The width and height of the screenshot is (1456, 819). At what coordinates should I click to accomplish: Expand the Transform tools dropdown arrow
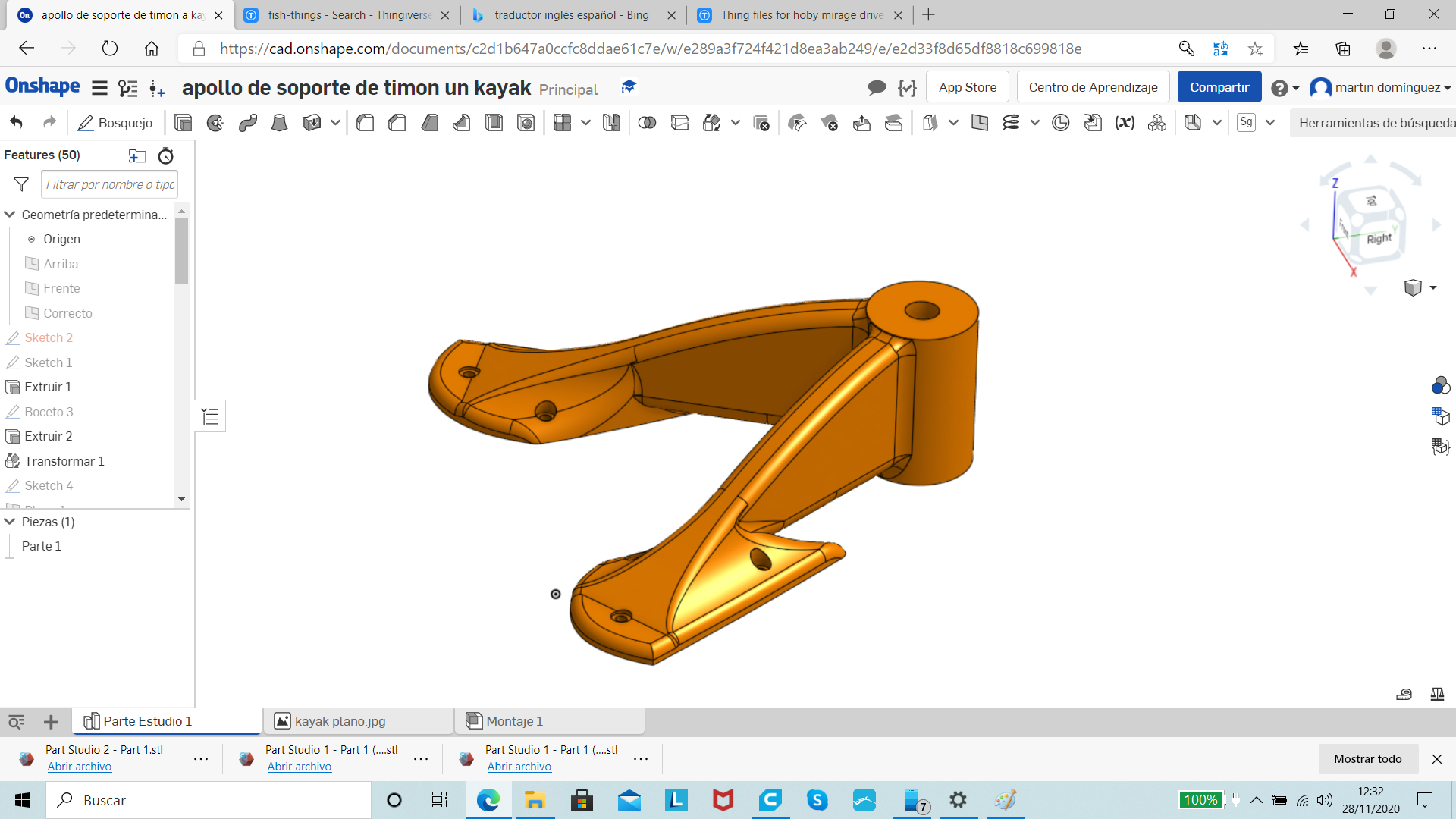[736, 123]
